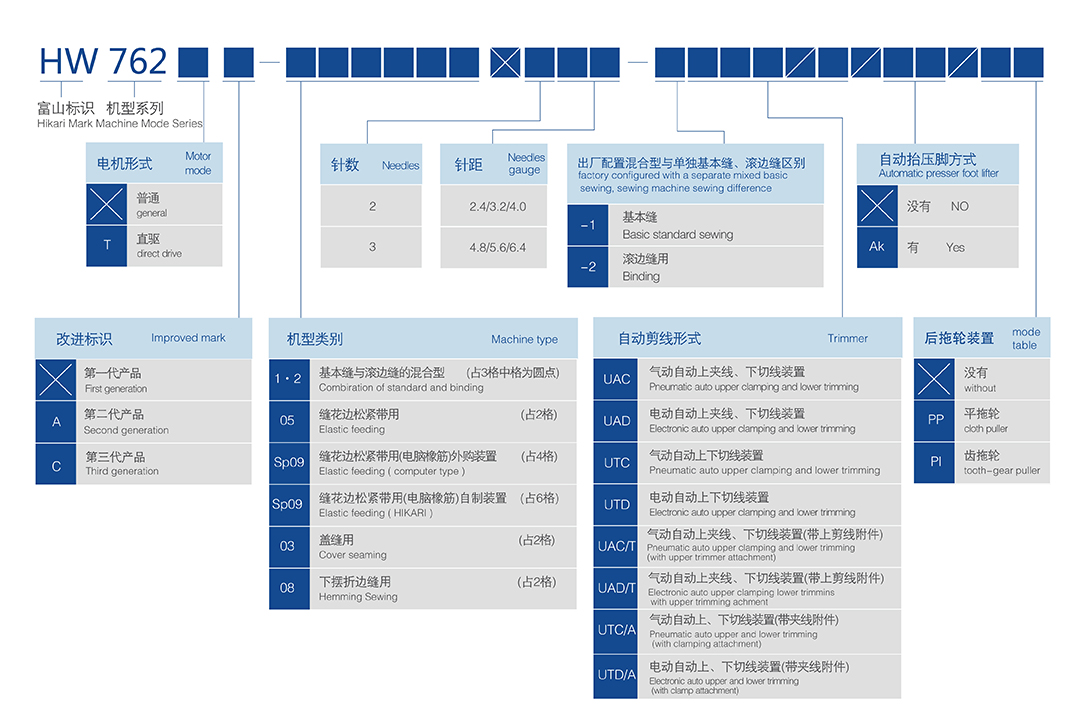Select the UTD/A trimmer code box

(617, 675)
